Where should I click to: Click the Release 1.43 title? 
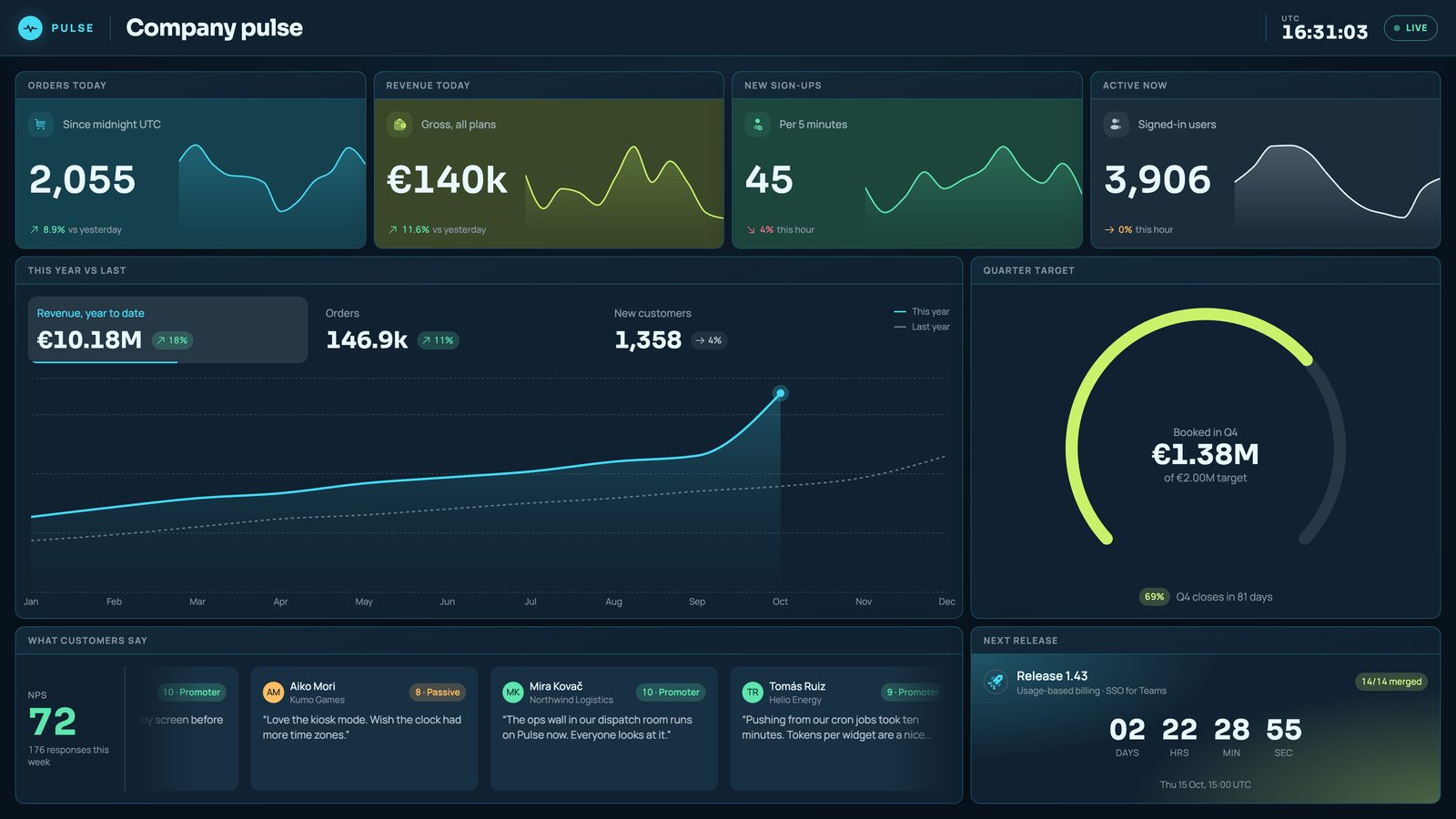pyautogui.click(x=1052, y=676)
